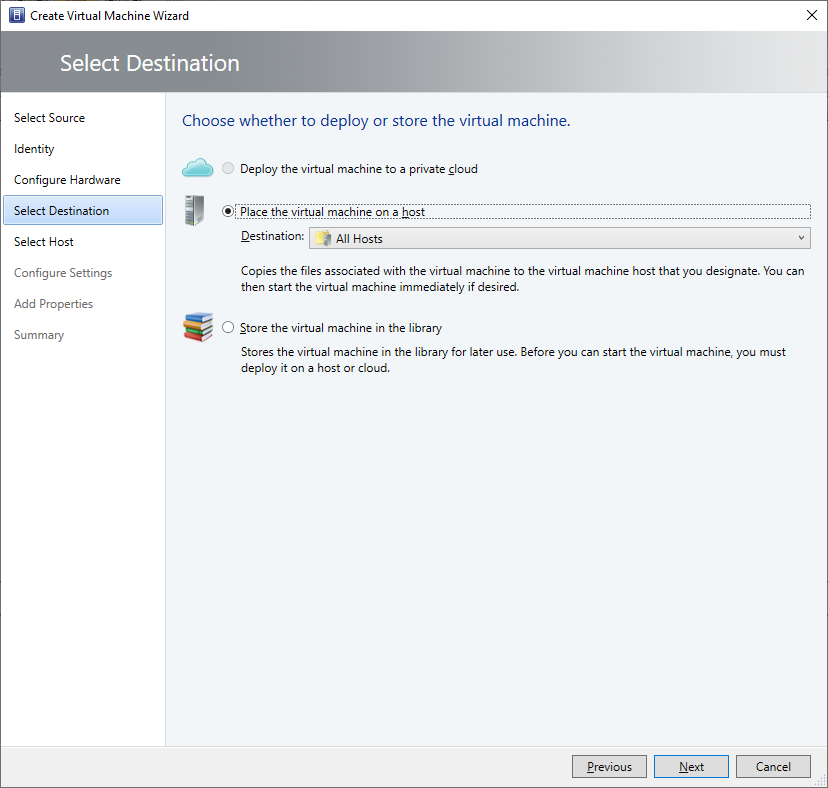Cancel the virtual machine wizard
This screenshot has width=828, height=788.
[x=773, y=767]
